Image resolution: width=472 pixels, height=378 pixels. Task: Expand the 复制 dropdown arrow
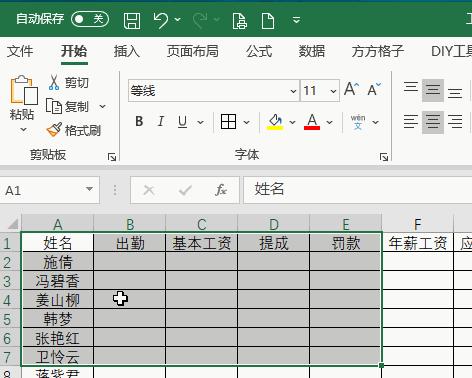click(102, 107)
